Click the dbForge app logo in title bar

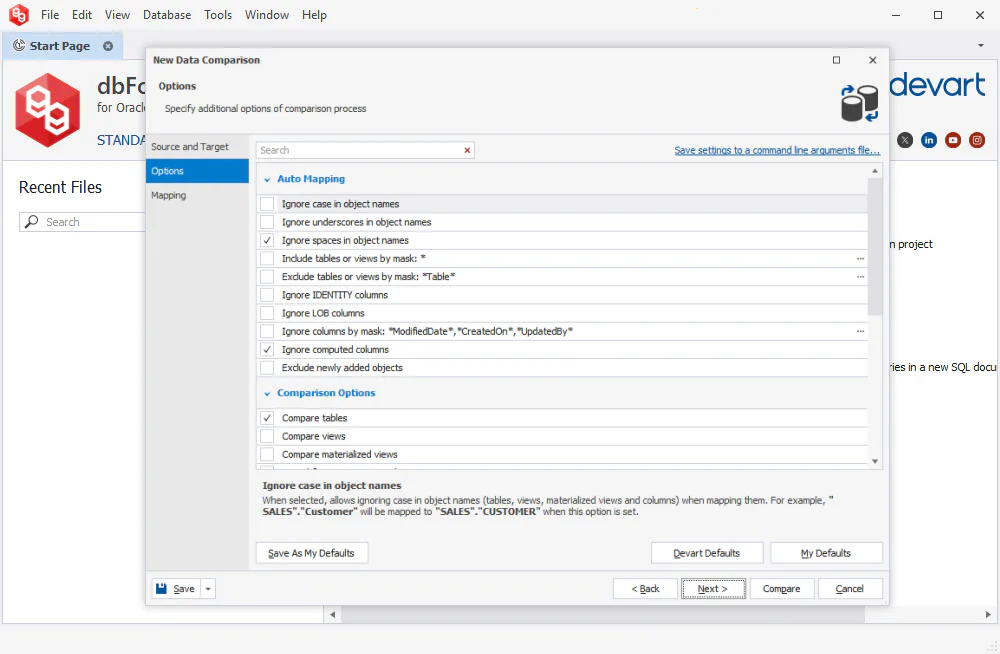pos(19,15)
